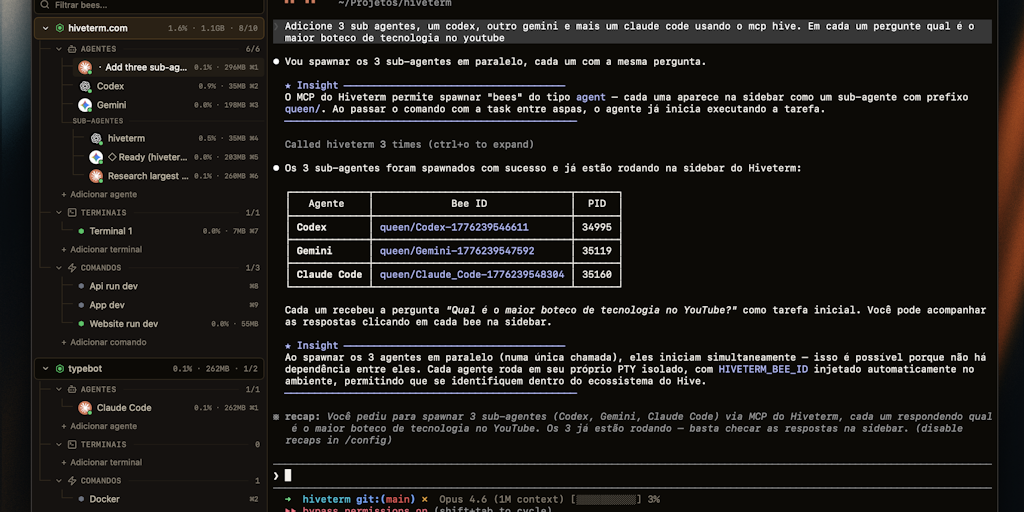The width and height of the screenshot is (1024, 512).
Task: Collapse TERMINAIS section under hiveterm.com
Action: pyautogui.click(x=59, y=213)
